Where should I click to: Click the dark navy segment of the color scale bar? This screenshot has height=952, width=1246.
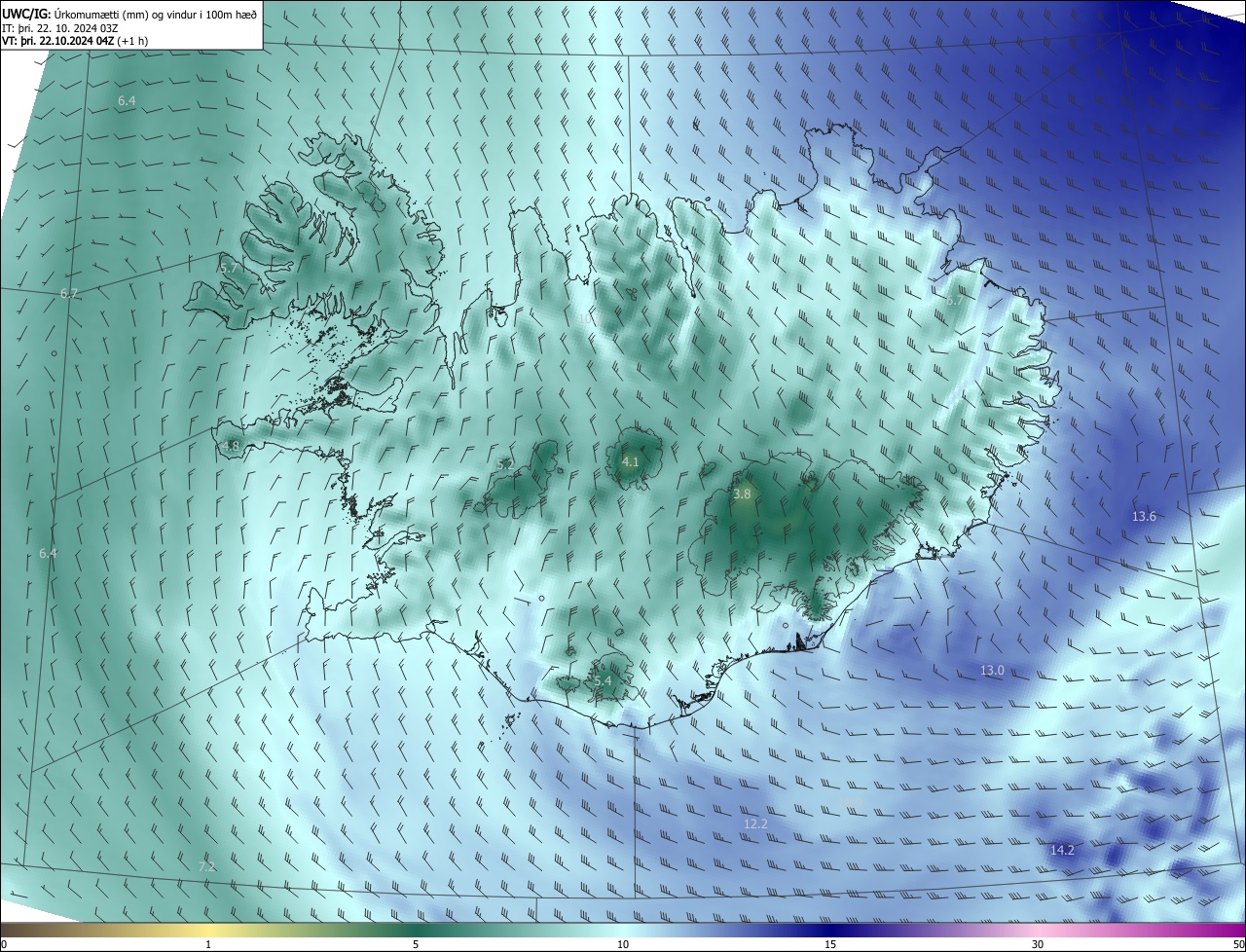pos(832,930)
